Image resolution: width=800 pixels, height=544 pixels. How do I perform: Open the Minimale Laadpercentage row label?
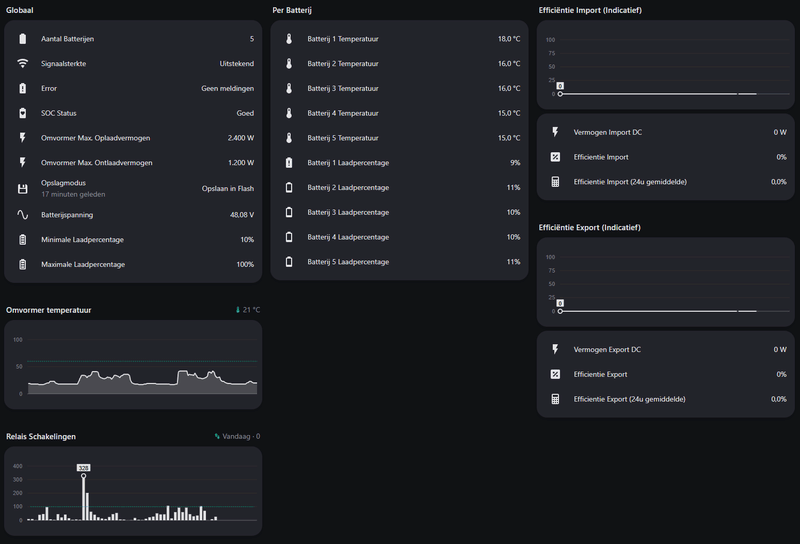[82, 239]
